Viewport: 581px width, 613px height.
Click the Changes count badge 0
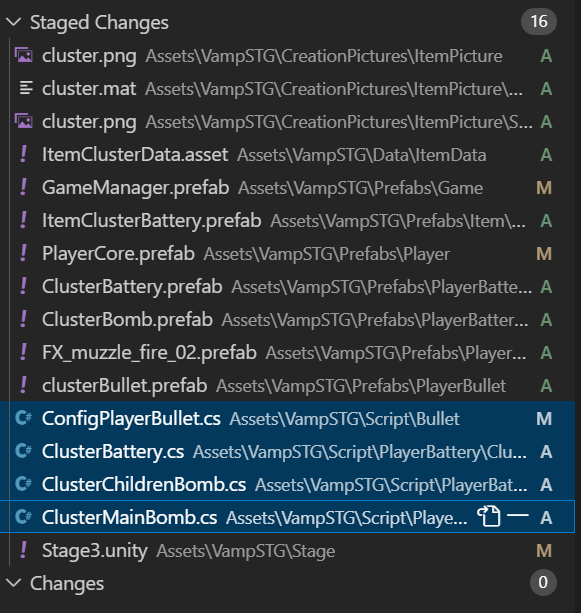543,583
